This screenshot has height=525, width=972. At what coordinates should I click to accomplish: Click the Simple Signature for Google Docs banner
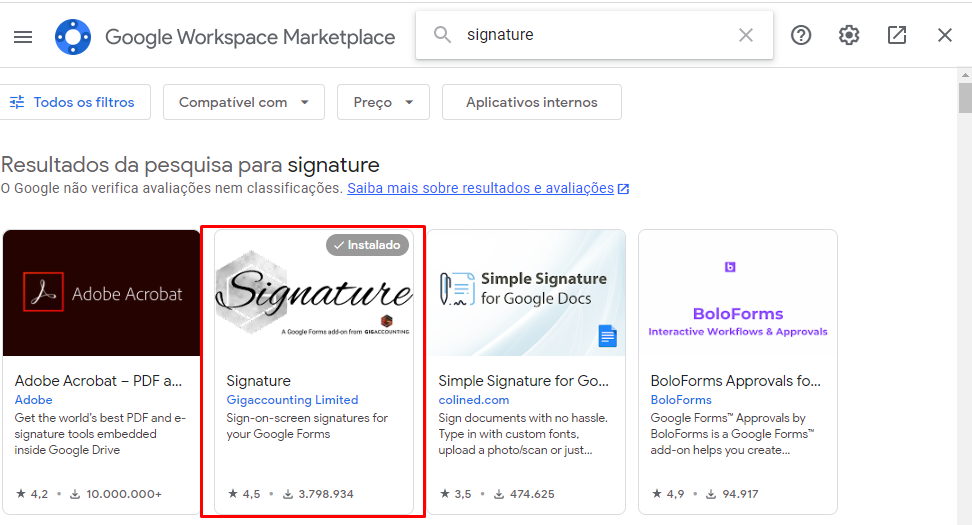pos(526,293)
